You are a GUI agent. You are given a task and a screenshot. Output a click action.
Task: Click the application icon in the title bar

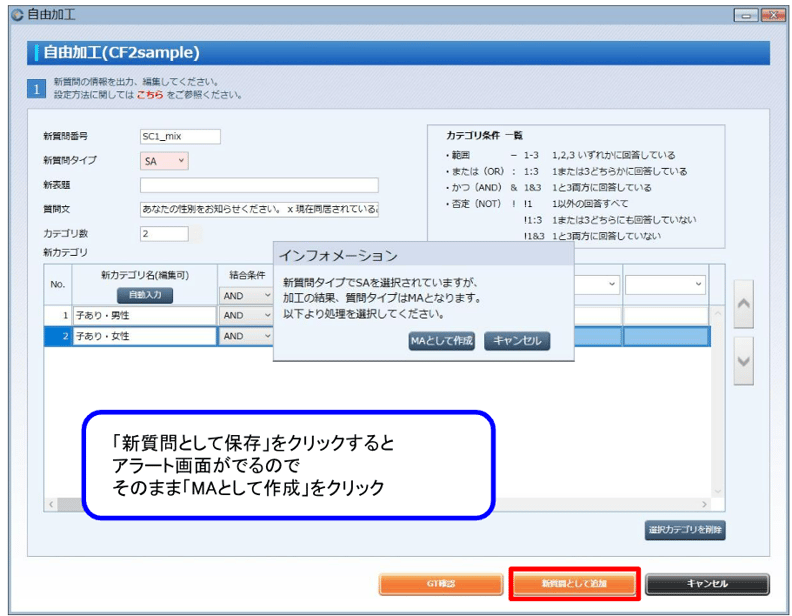point(17,15)
